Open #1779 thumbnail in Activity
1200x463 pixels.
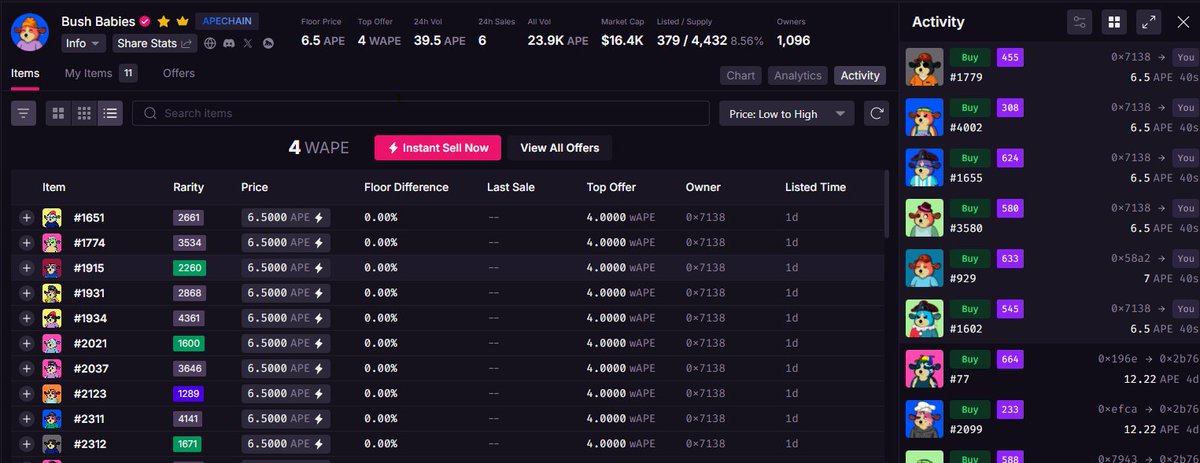point(924,67)
